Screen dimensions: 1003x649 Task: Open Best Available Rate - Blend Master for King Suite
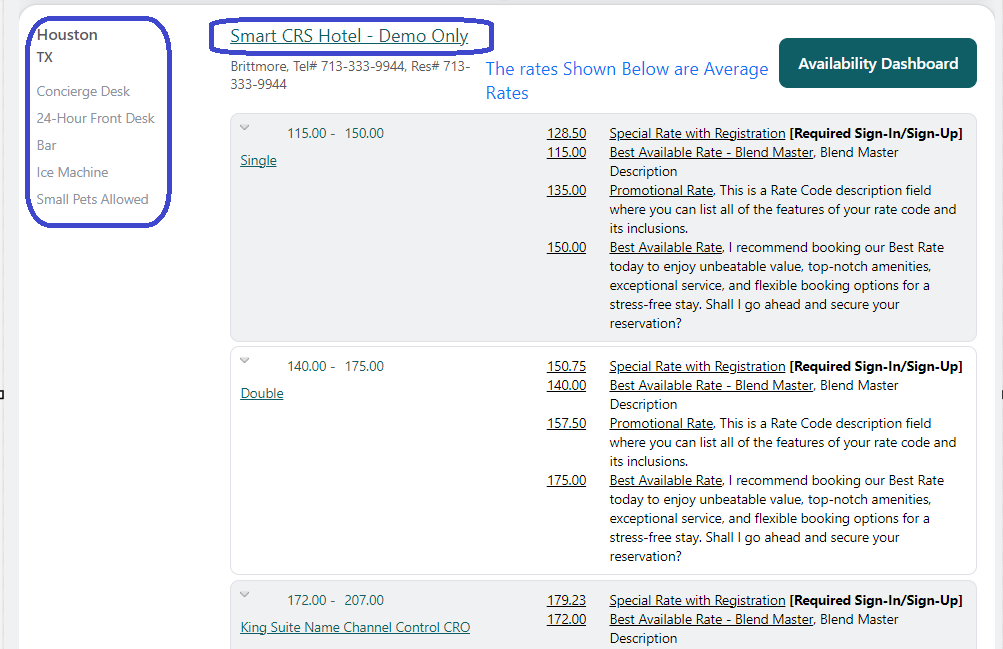pyautogui.click(x=711, y=619)
